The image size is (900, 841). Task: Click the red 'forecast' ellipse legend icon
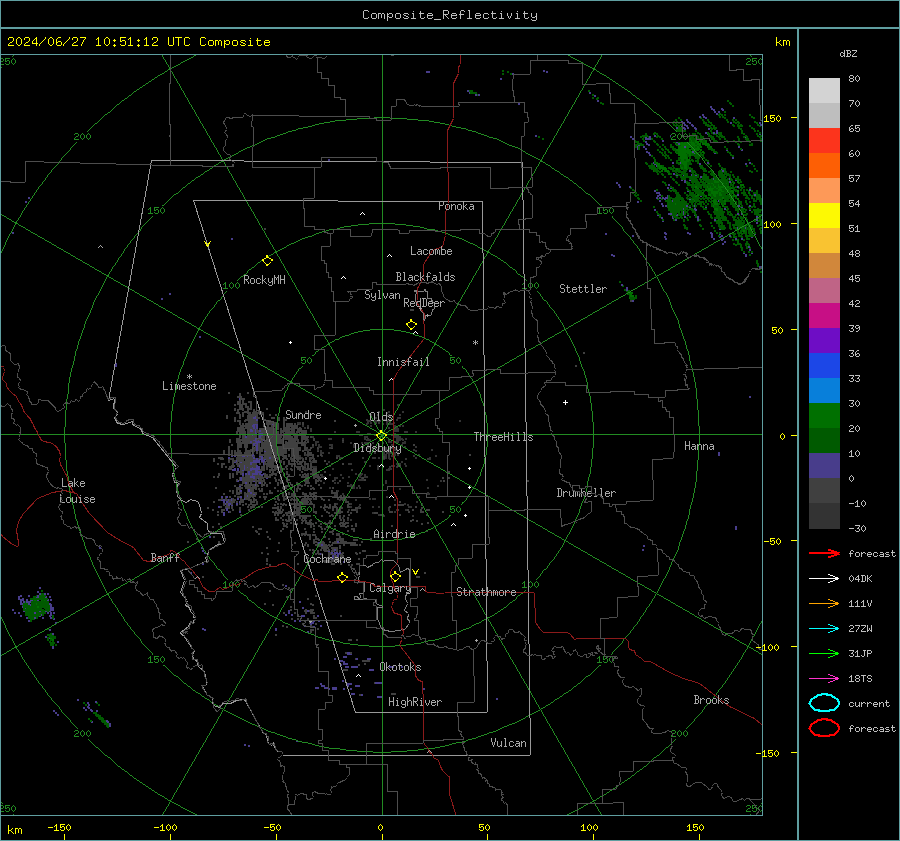(x=824, y=728)
